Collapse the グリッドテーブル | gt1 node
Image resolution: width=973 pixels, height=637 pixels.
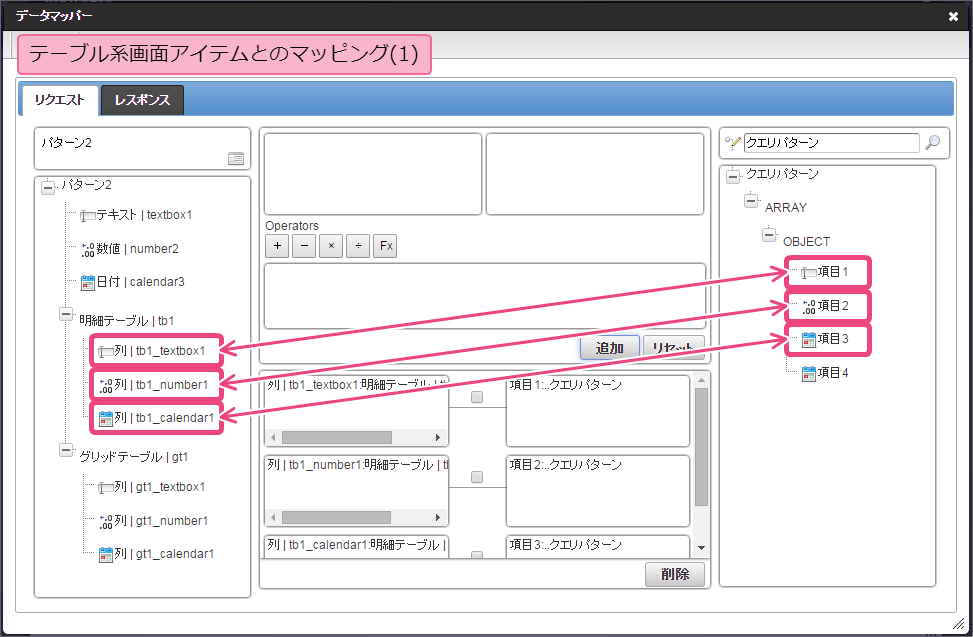(66, 450)
